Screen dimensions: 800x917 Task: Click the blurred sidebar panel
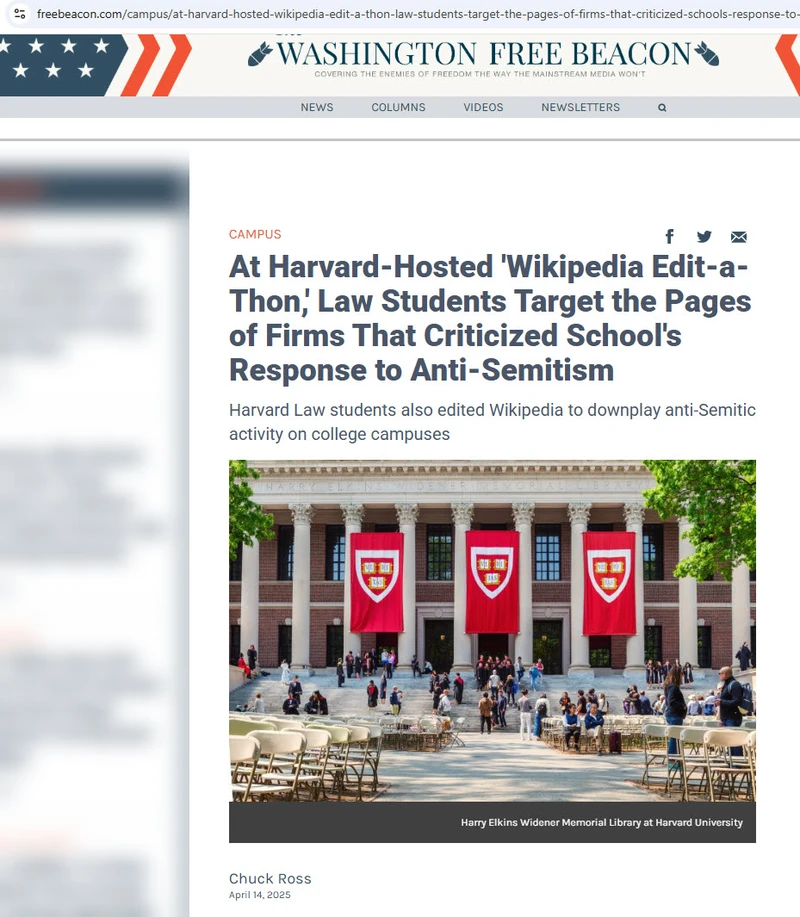click(x=94, y=532)
